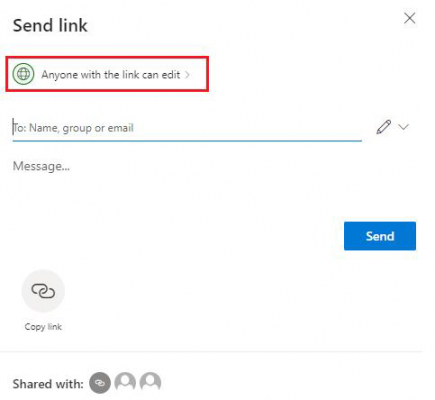Expand the permission dropdown arrow next to pencil
Image resolution: width=435 pixels, height=400 pixels.
403,127
